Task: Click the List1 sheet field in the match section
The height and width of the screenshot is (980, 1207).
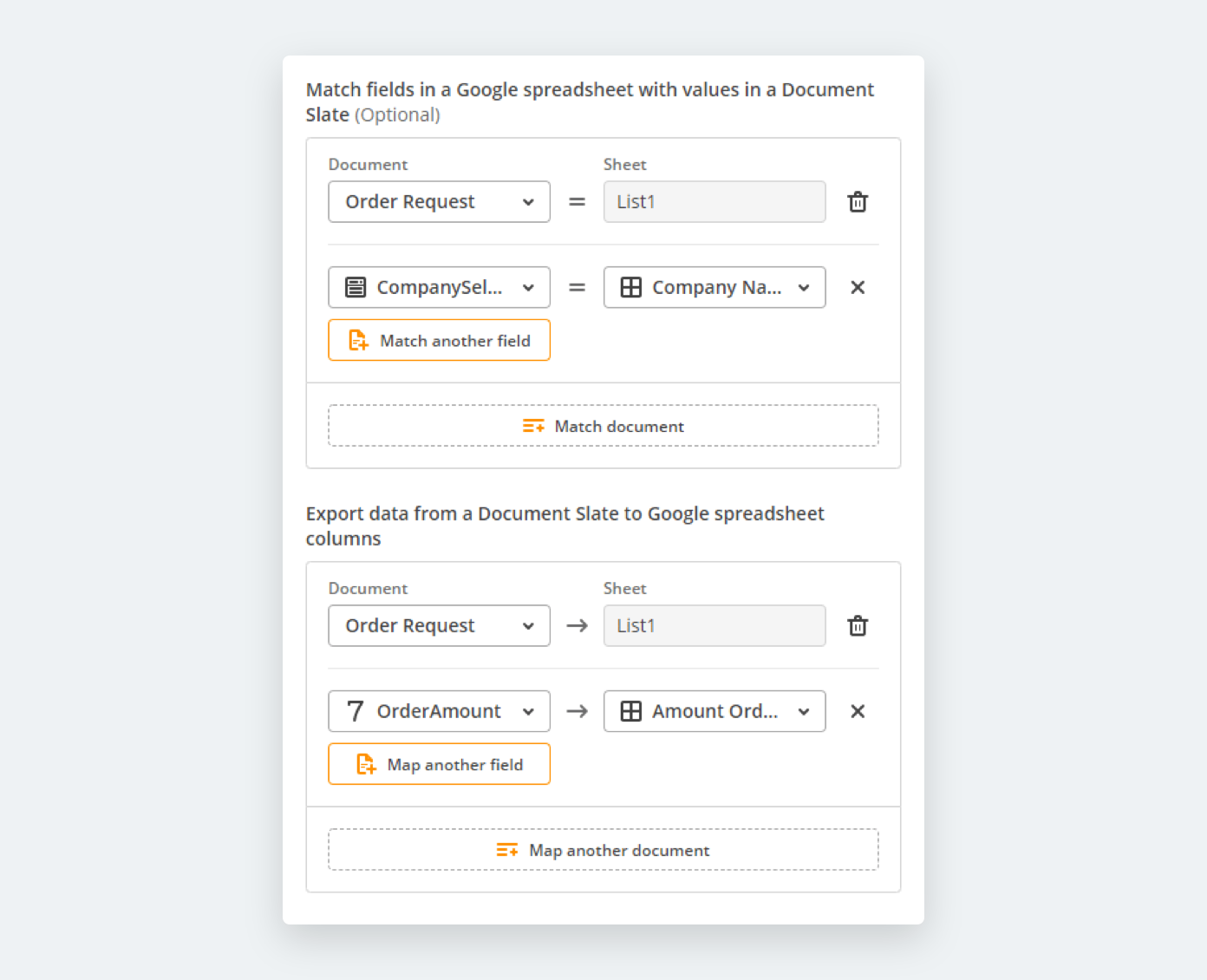Action: point(714,202)
